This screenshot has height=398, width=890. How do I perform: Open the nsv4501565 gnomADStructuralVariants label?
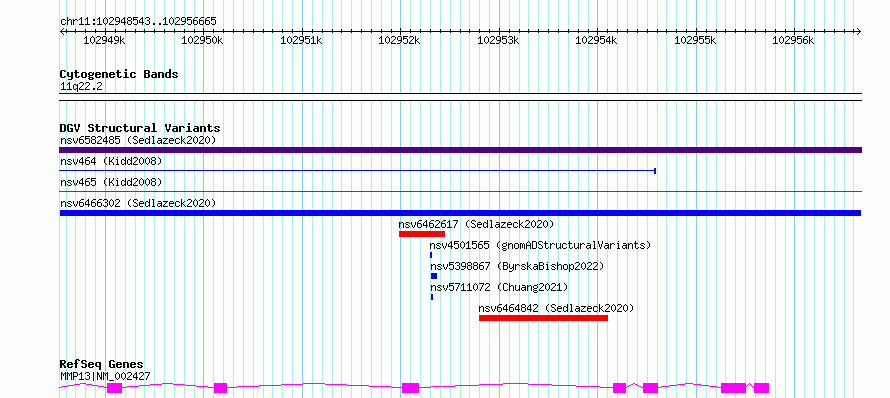click(x=540, y=245)
